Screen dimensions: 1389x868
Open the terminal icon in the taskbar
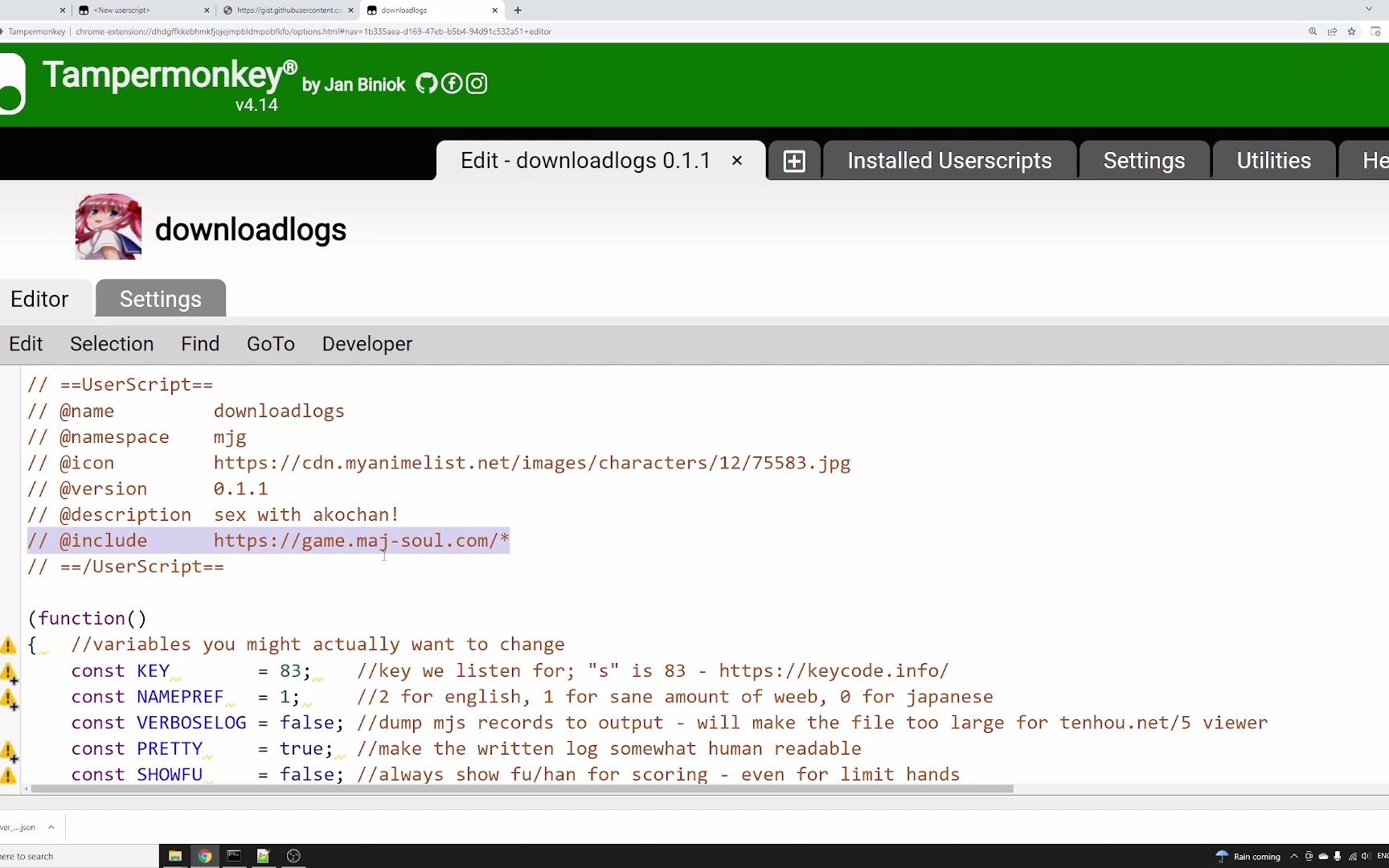[234, 856]
